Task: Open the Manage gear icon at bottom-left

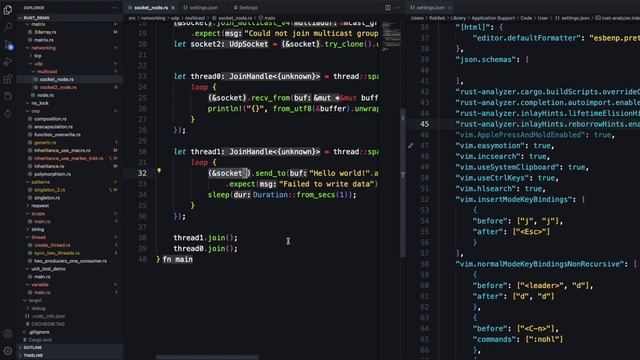Action: click(x=8, y=351)
